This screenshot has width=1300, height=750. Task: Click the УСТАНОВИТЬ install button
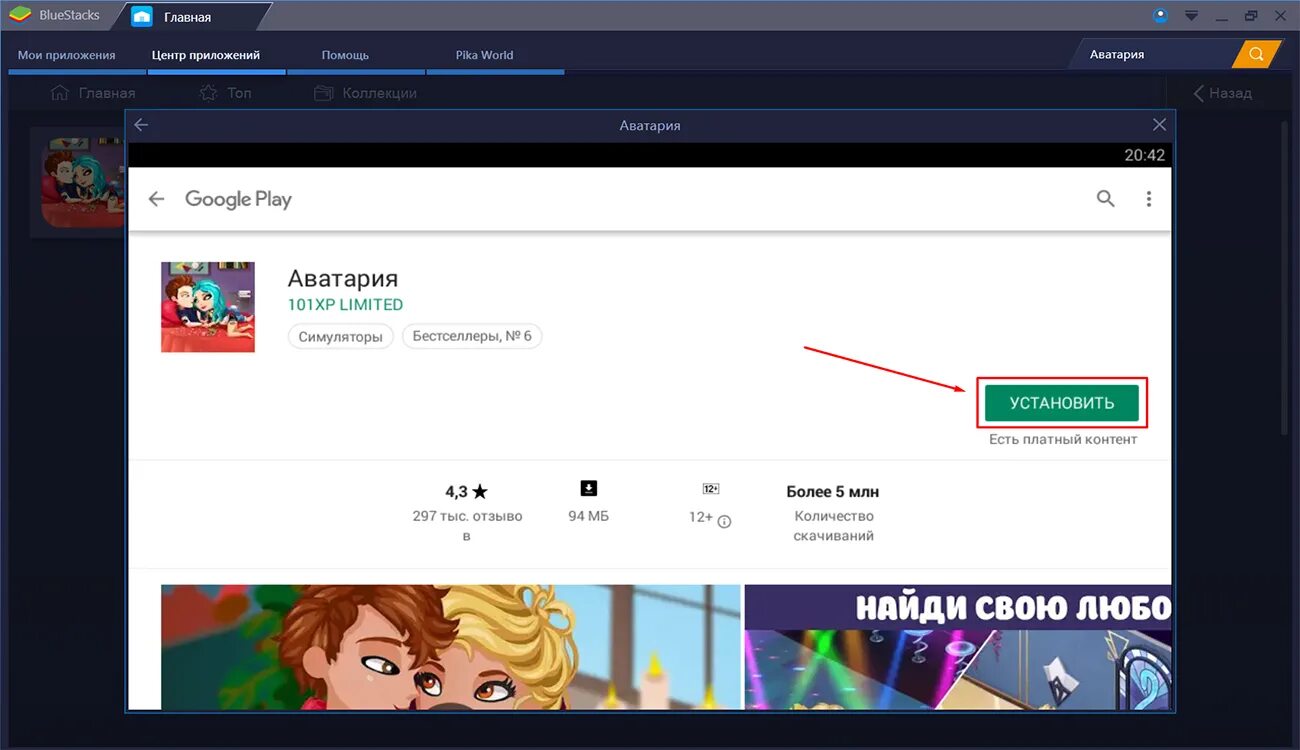click(x=1062, y=403)
